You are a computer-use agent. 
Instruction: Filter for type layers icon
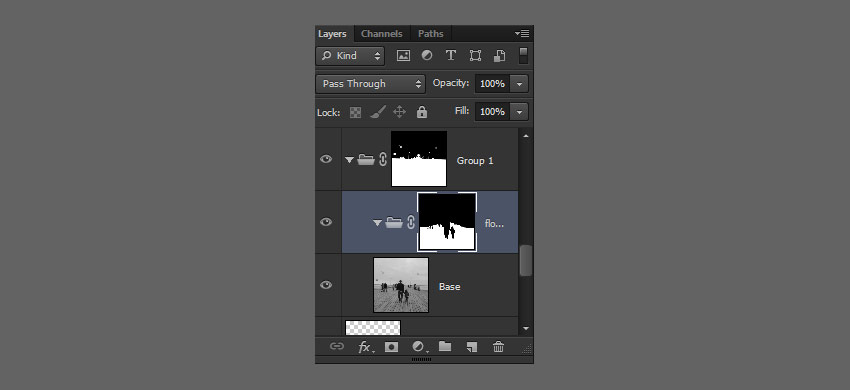click(x=450, y=55)
